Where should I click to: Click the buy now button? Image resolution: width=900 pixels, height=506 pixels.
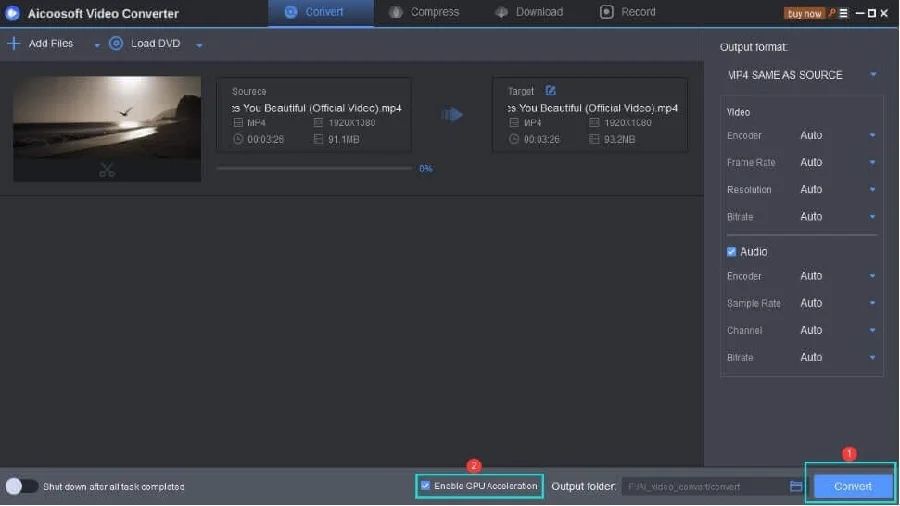(x=804, y=13)
